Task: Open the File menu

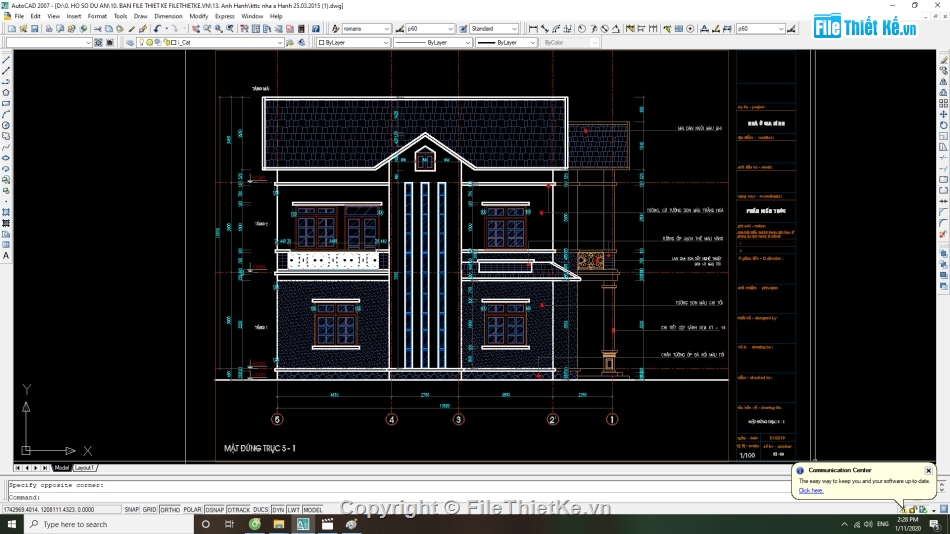Action: pos(19,16)
